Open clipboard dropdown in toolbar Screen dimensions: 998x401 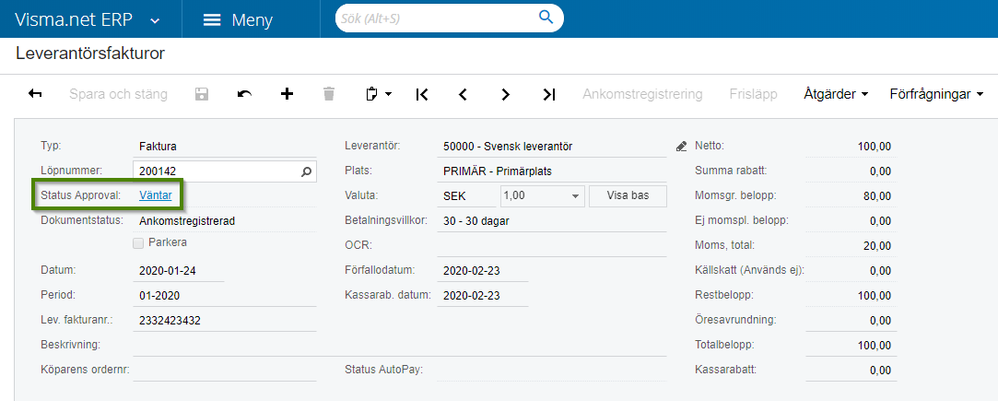[x=378, y=94]
